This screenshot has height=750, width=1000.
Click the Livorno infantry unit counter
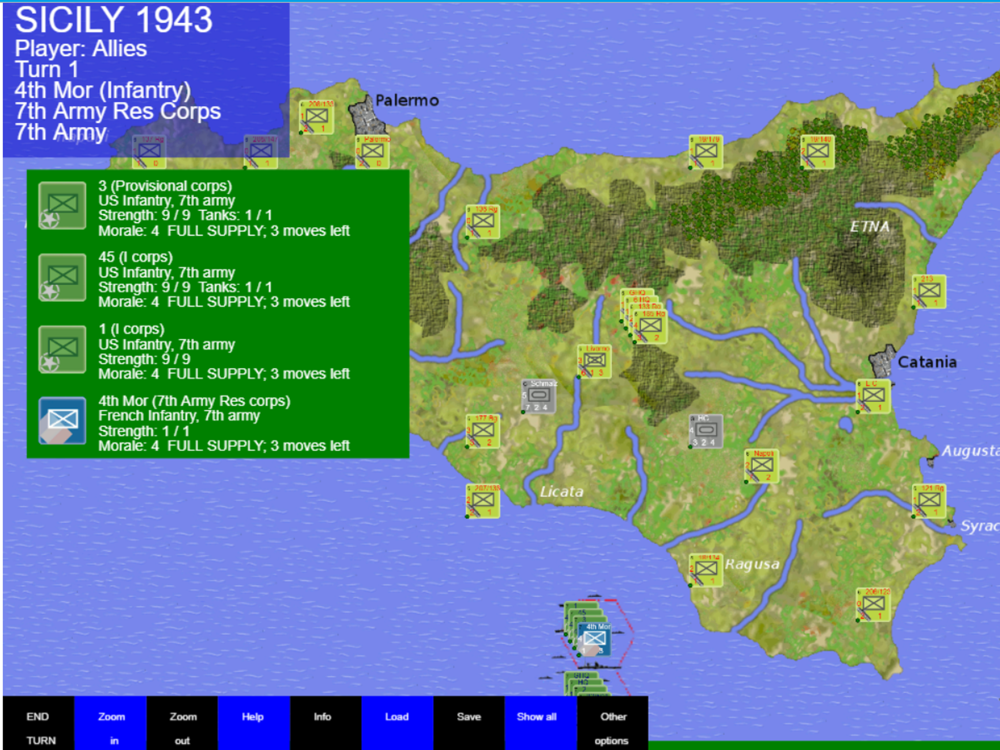[x=595, y=362]
